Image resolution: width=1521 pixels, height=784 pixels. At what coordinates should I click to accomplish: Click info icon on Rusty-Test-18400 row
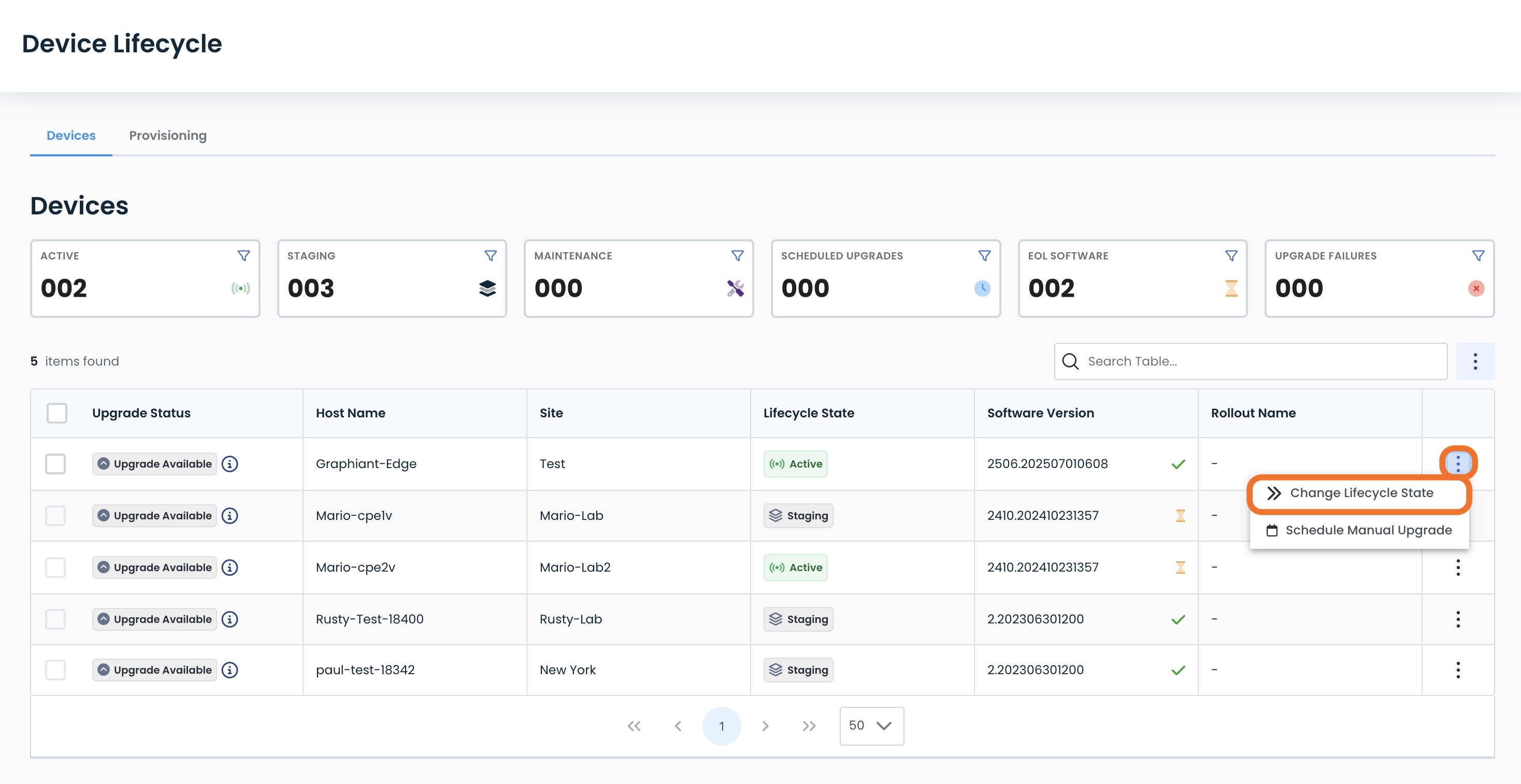[229, 619]
